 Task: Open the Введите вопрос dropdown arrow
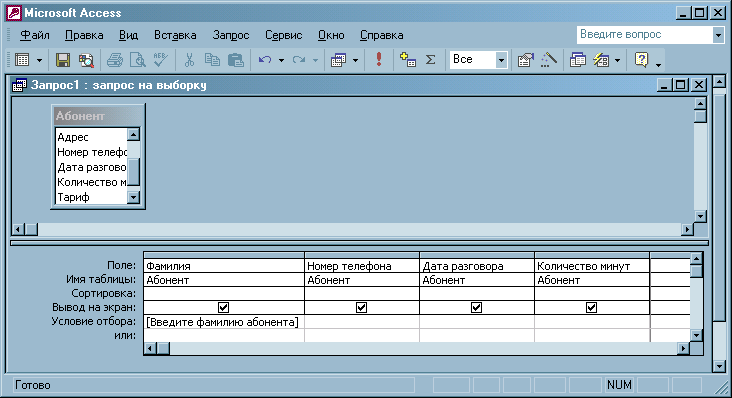[x=718, y=35]
